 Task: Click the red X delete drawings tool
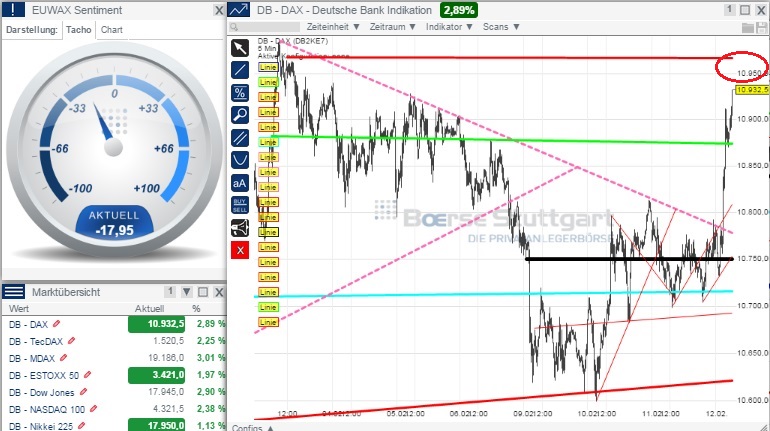(240, 250)
